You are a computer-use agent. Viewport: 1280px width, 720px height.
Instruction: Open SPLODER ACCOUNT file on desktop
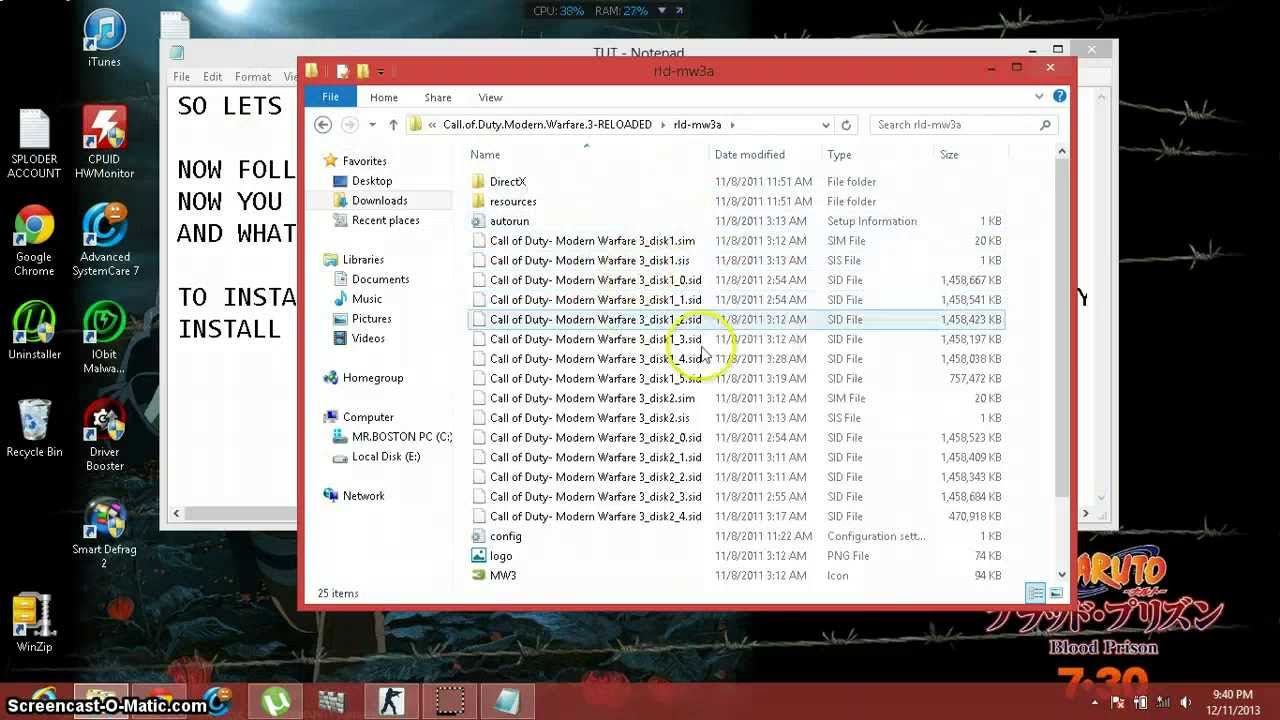coord(34,142)
